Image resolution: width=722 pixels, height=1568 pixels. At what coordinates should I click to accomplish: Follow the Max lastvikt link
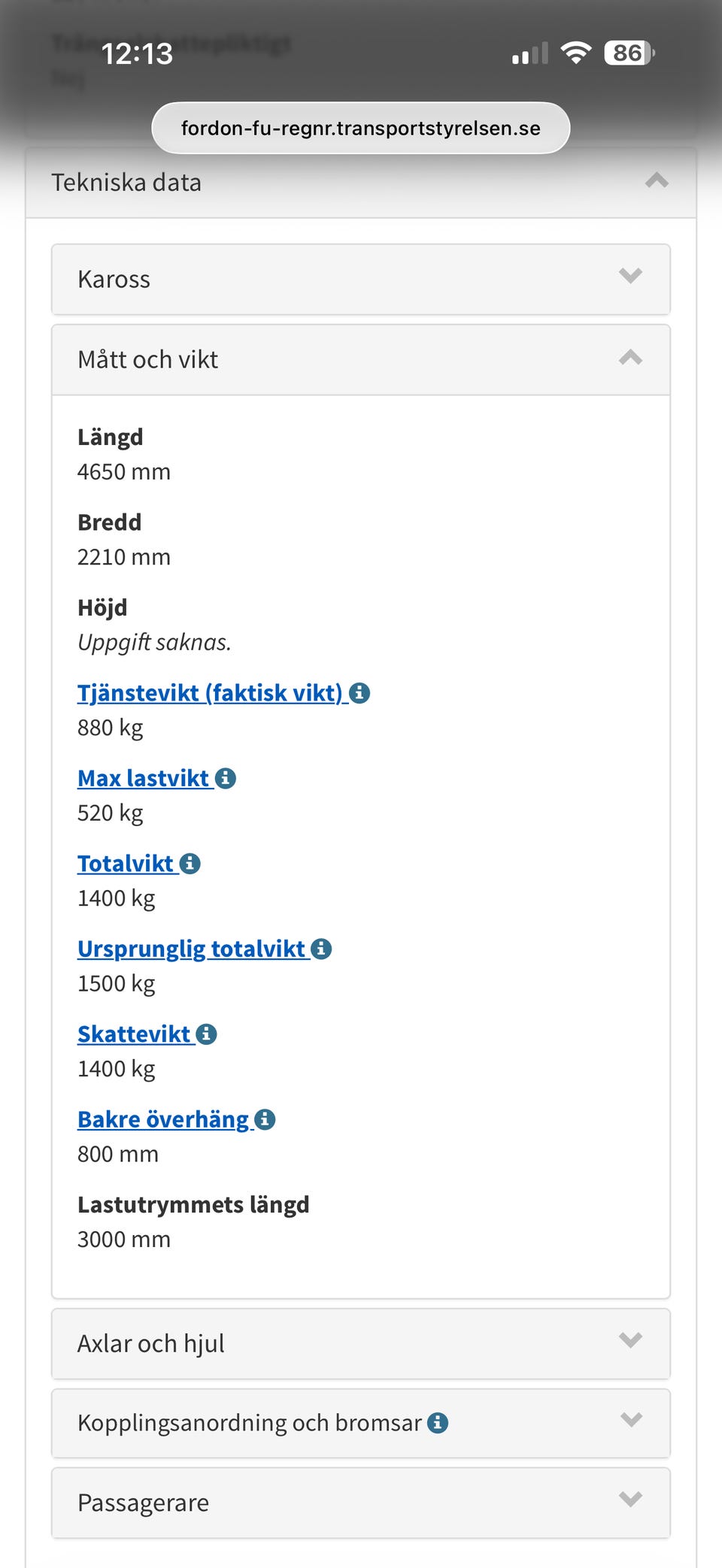click(x=143, y=779)
